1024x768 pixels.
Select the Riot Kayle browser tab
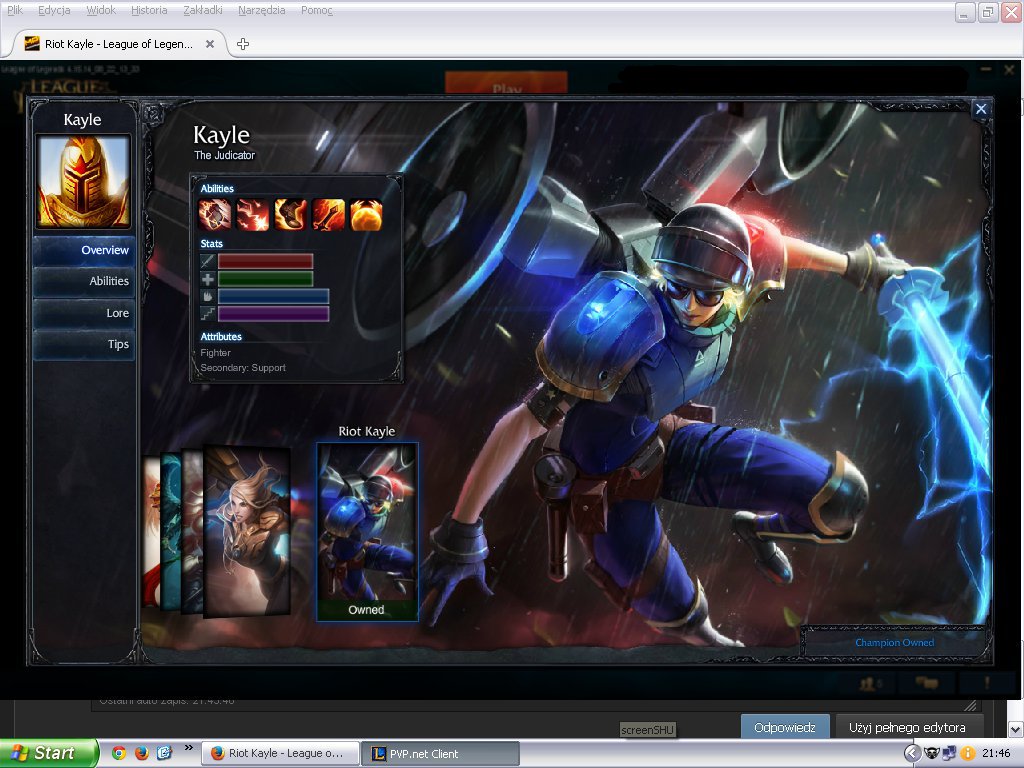click(x=120, y=44)
